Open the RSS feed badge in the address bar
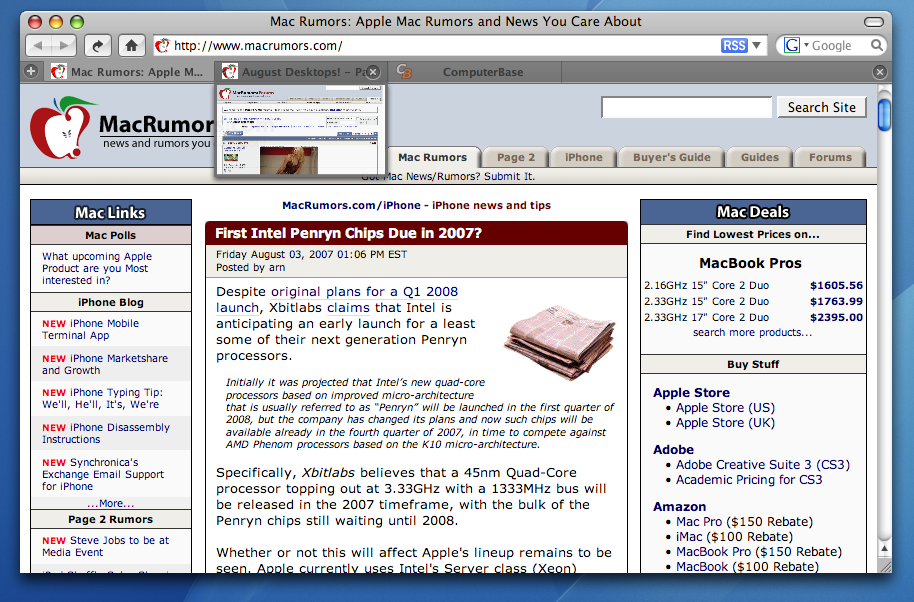Viewport: 914px width, 602px height. click(x=734, y=45)
